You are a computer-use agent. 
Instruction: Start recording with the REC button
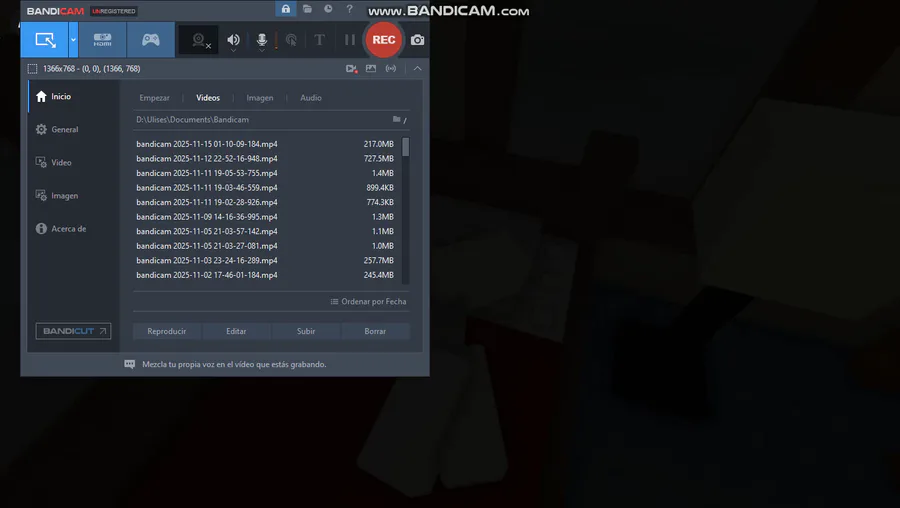point(383,40)
